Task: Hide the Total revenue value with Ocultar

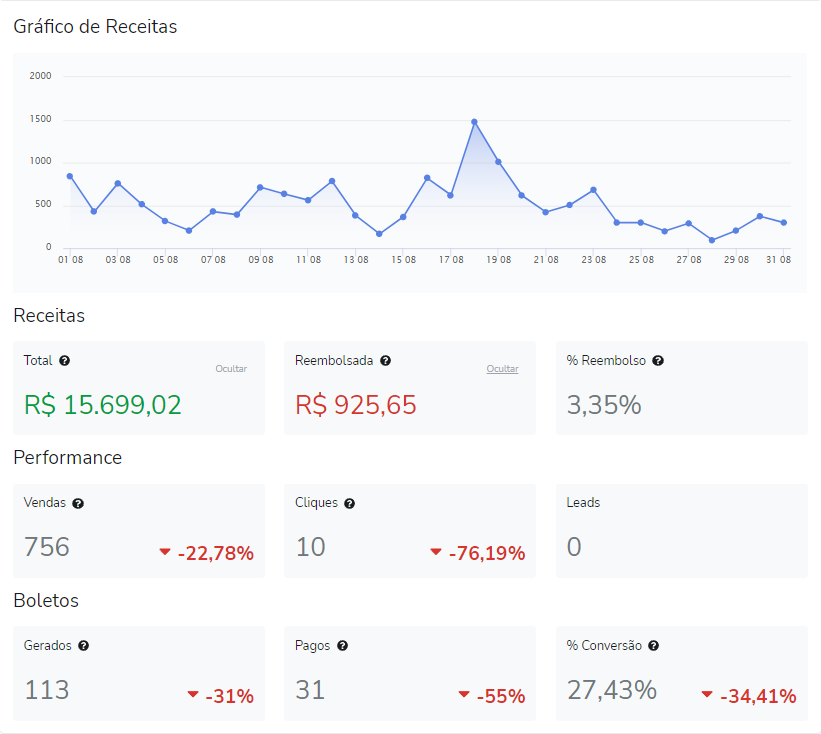Action: pos(231,369)
